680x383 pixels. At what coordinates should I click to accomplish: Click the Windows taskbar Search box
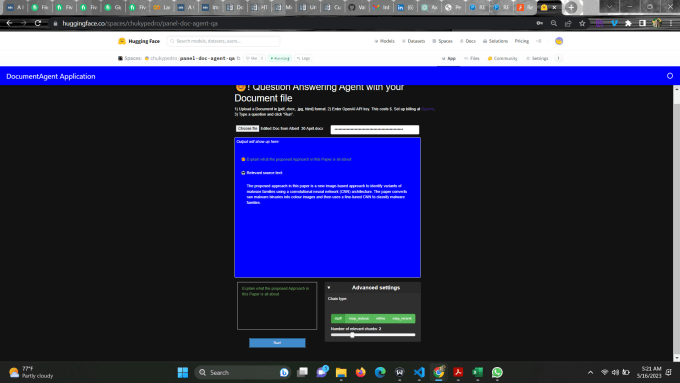point(242,372)
